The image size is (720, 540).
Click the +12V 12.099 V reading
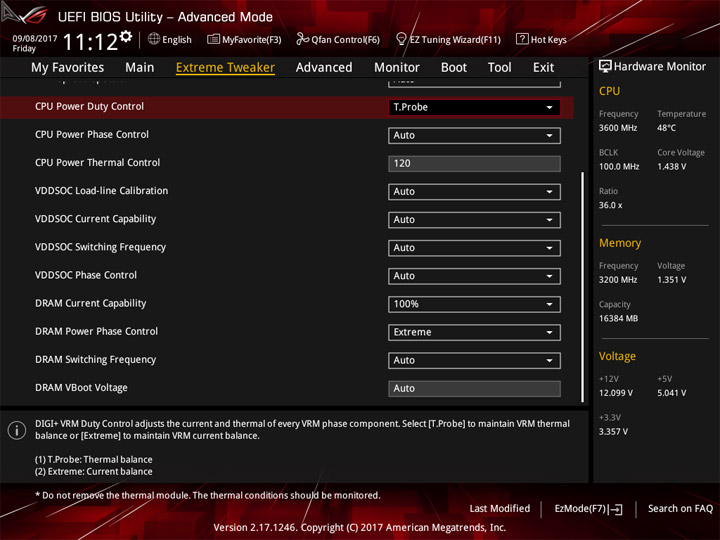(616, 393)
